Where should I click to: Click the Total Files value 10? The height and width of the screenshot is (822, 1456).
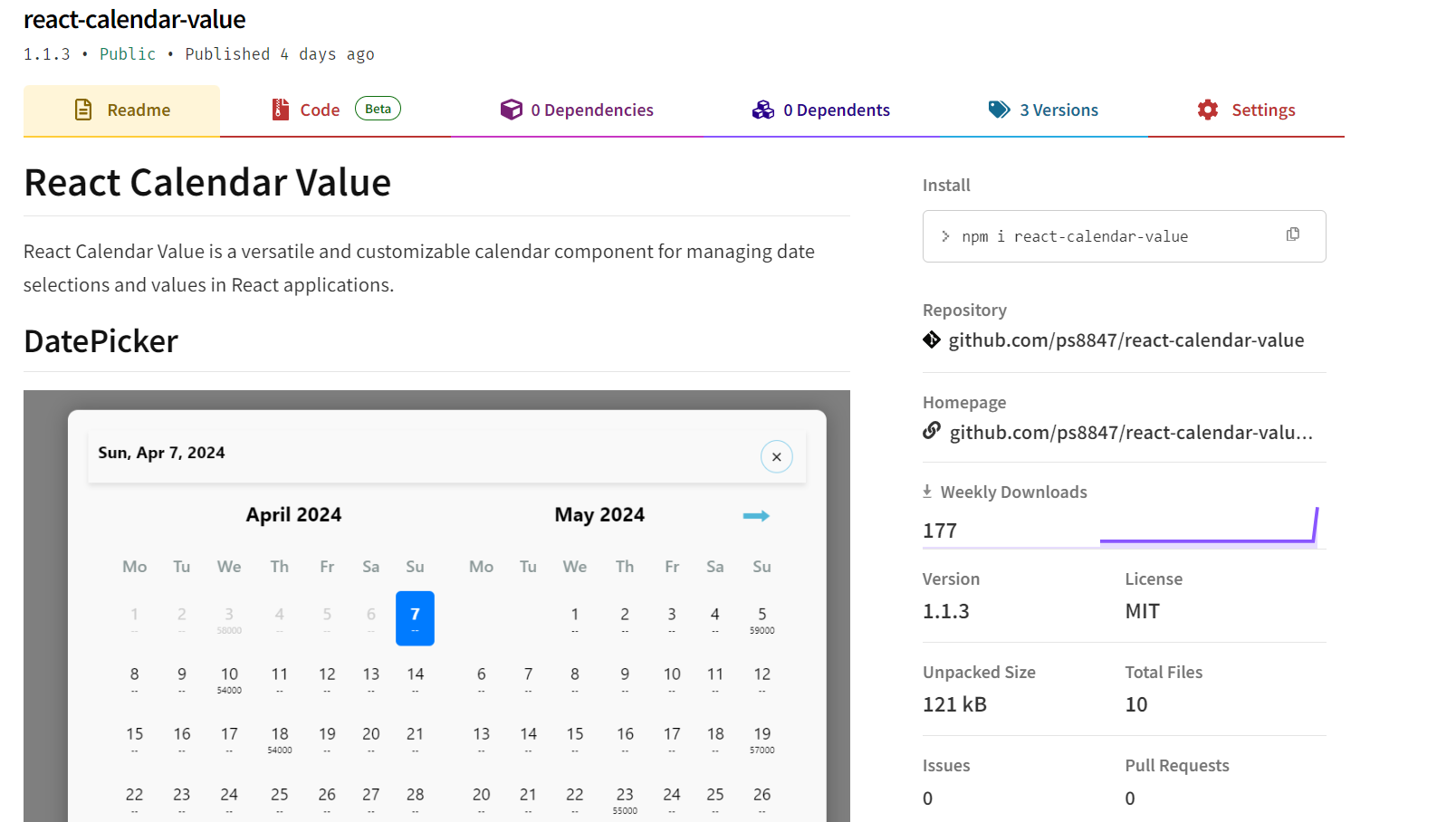coord(1136,704)
